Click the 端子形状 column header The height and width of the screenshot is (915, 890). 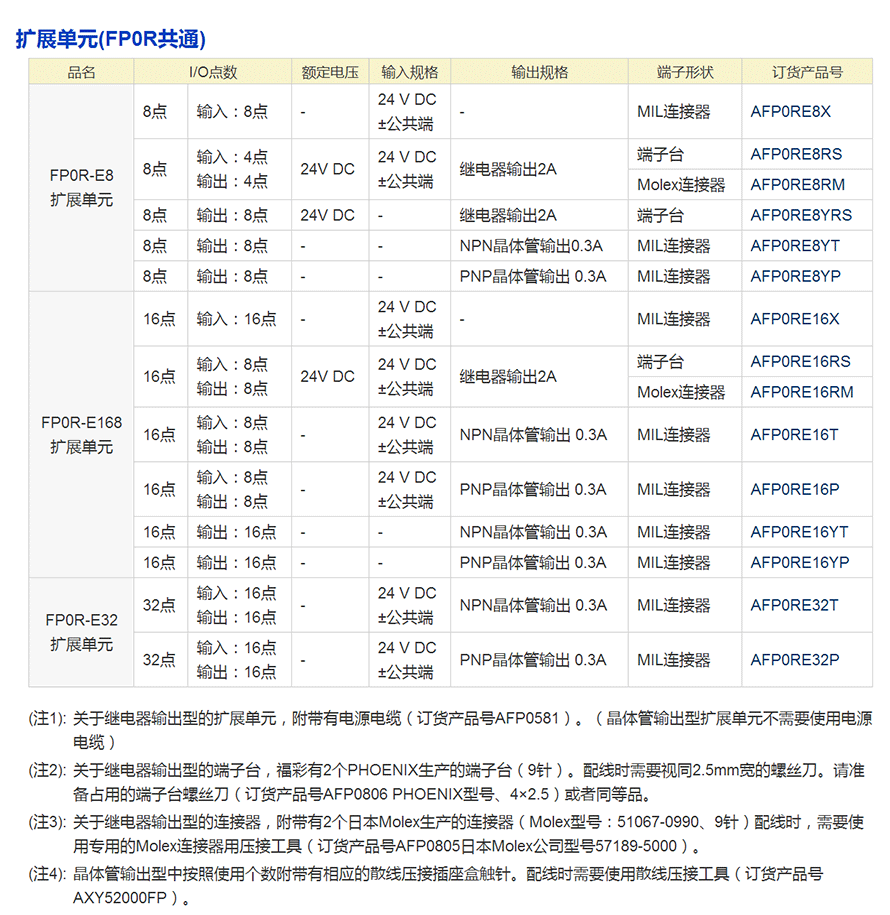point(685,72)
